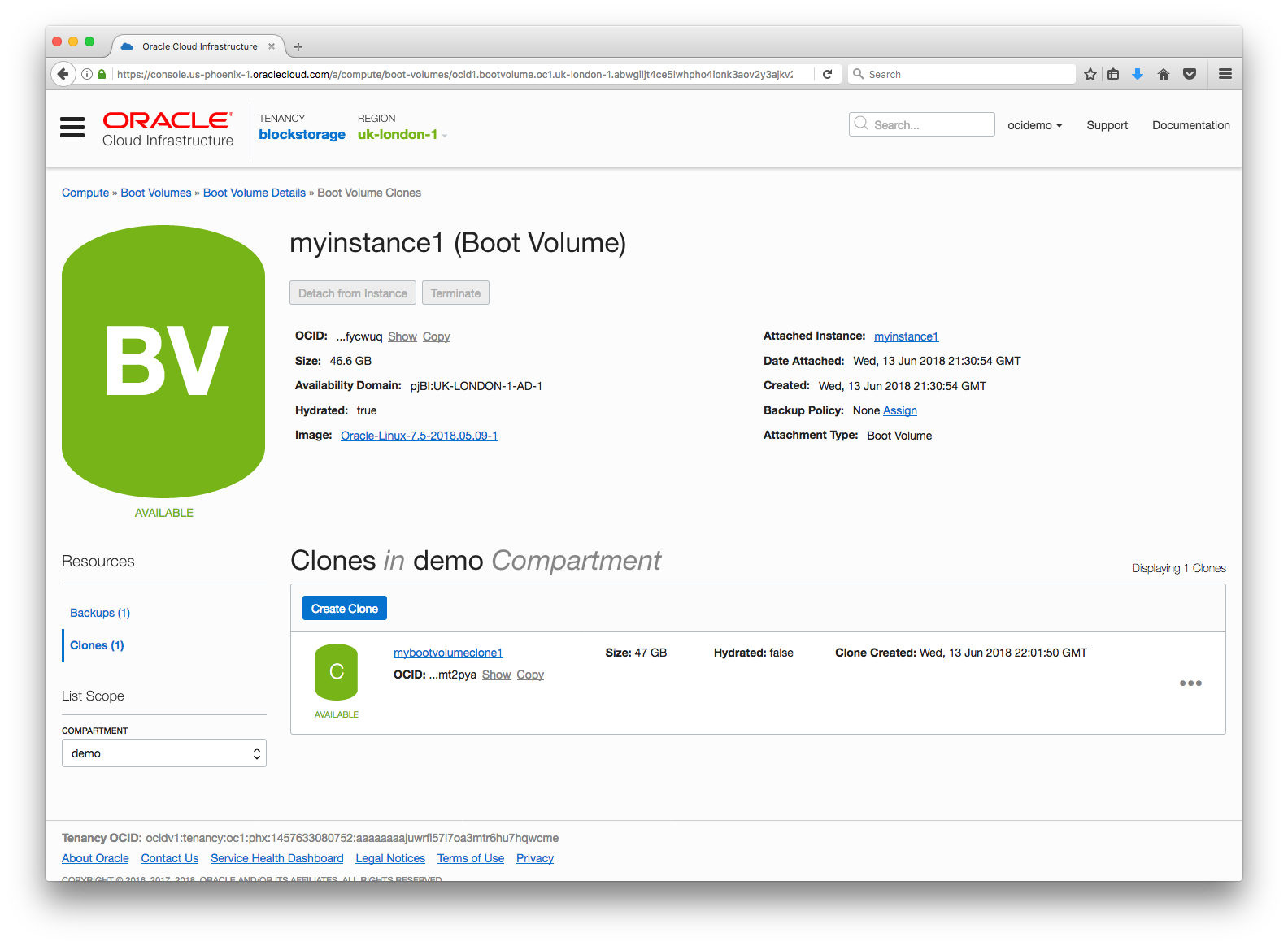Open the blockstorage tenancy link
This screenshot has height=946, width=1288.
point(302,135)
